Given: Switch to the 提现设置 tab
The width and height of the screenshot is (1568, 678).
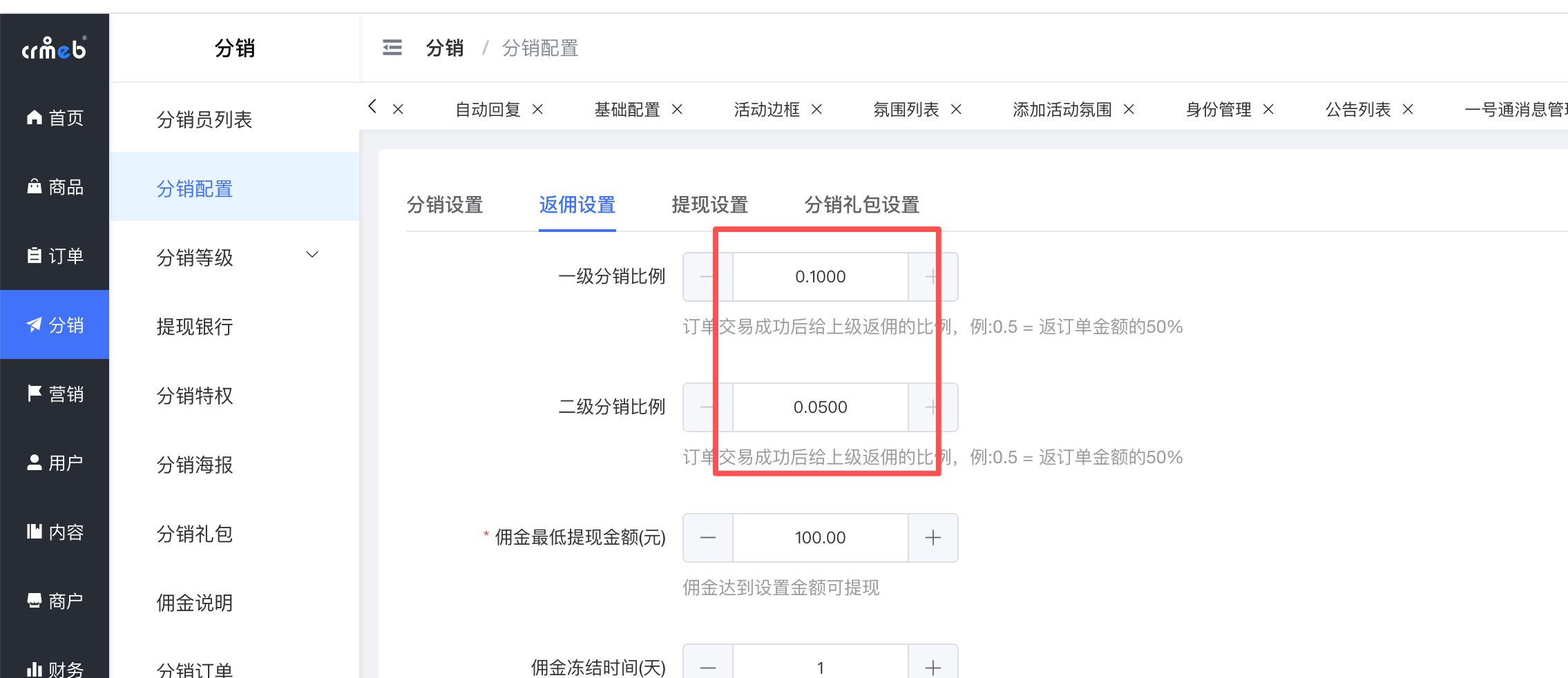Looking at the screenshot, I should tap(710, 204).
